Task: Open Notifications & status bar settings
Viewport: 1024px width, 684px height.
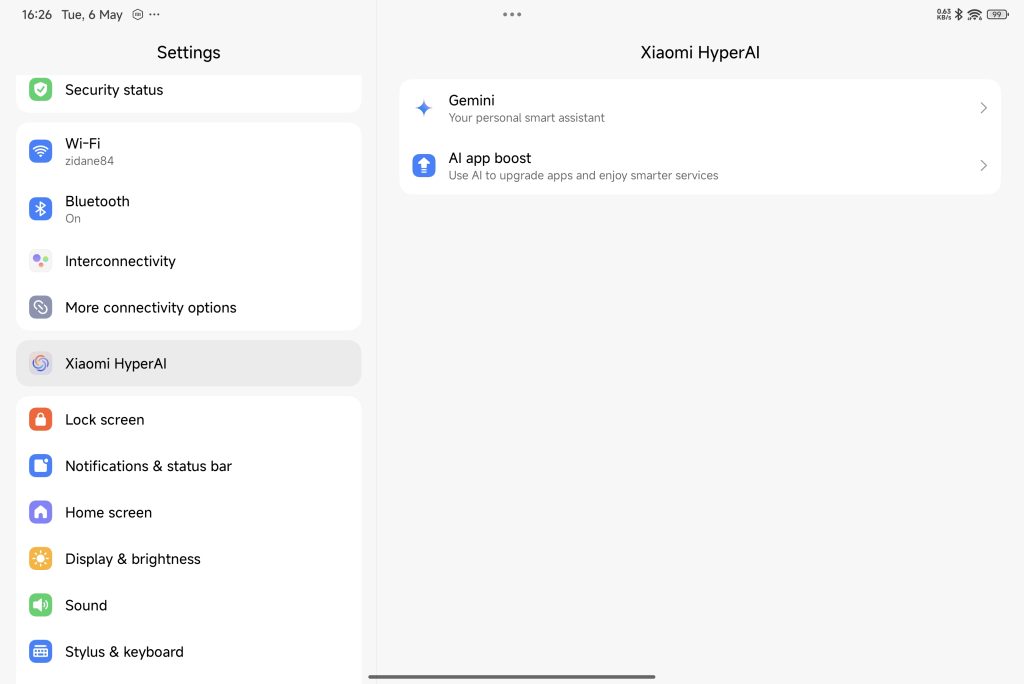Action: (x=148, y=466)
